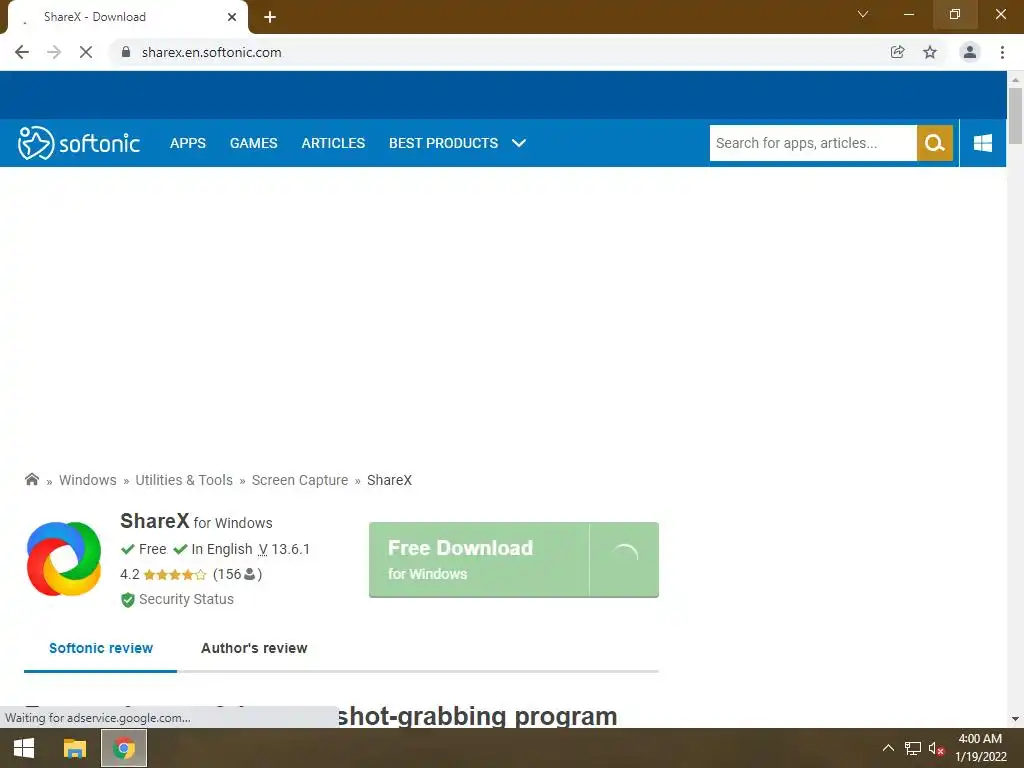The height and width of the screenshot is (768, 1024).
Task: Open a new tab
Action: tap(270, 17)
